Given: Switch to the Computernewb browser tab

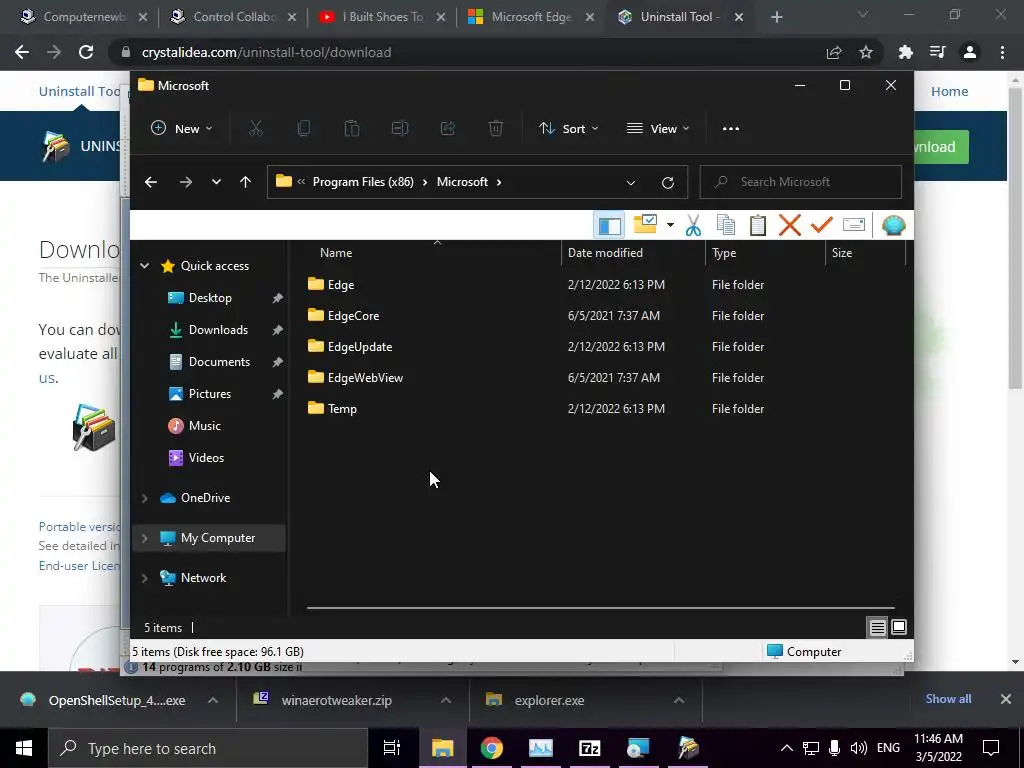Looking at the screenshot, I should 85,17.
